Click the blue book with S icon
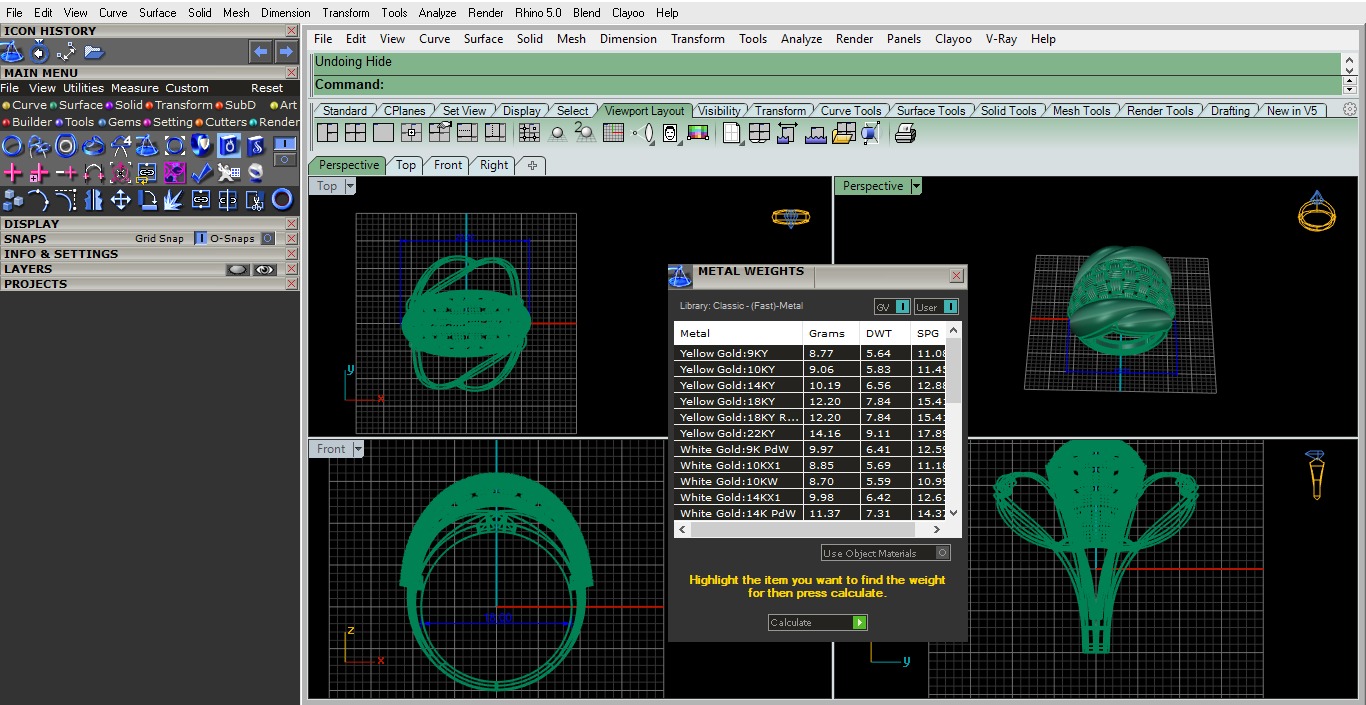Viewport: 1366px width, 705px height. tap(255, 146)
